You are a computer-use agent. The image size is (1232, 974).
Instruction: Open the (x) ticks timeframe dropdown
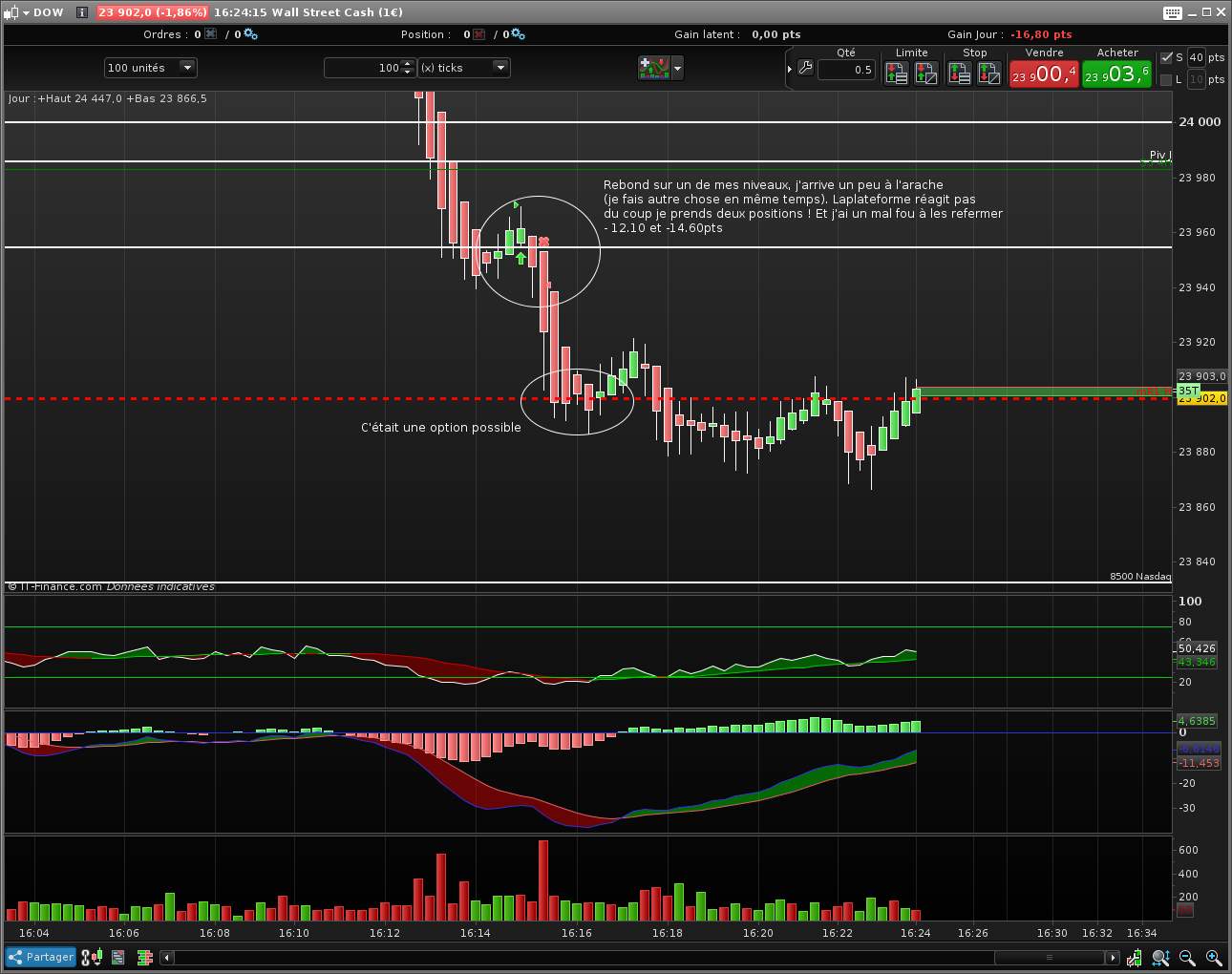point(464,68)
